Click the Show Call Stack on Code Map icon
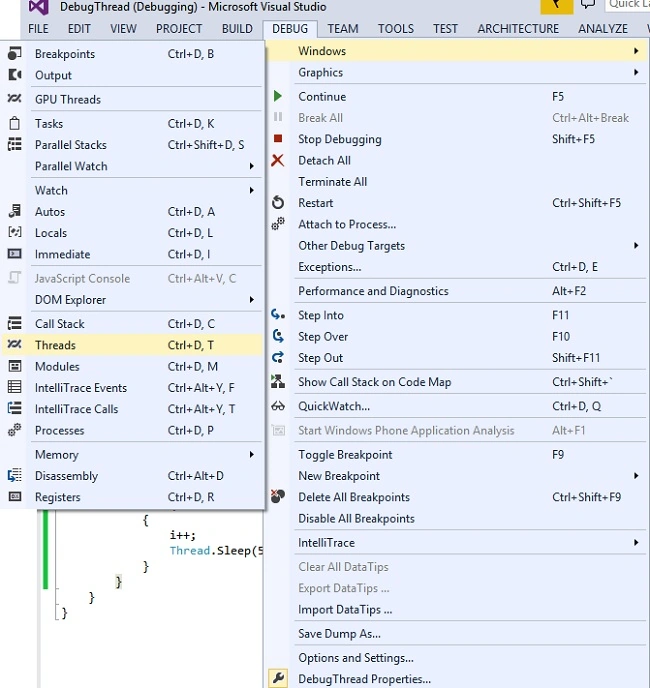This screenshot has height=688, width=650. 278,381
